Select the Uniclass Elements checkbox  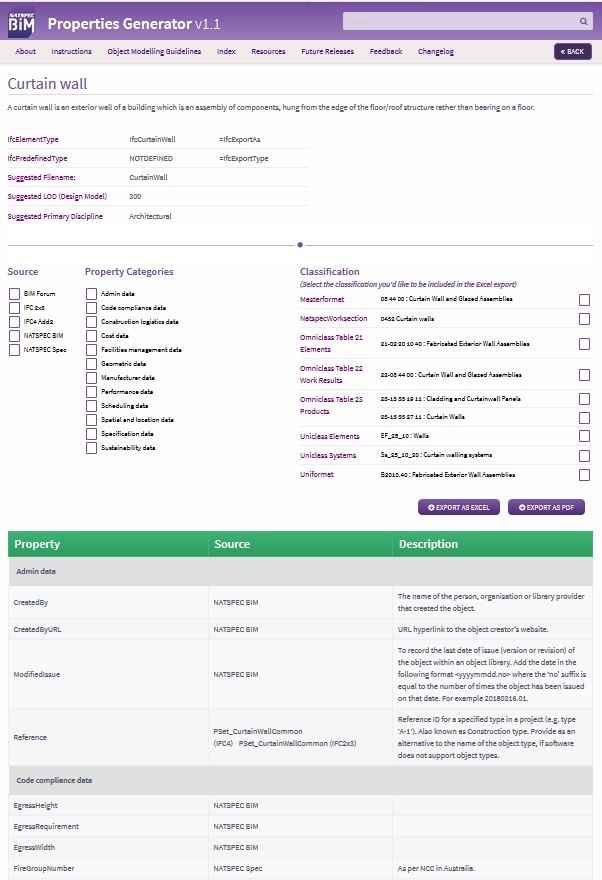(584, 436)
